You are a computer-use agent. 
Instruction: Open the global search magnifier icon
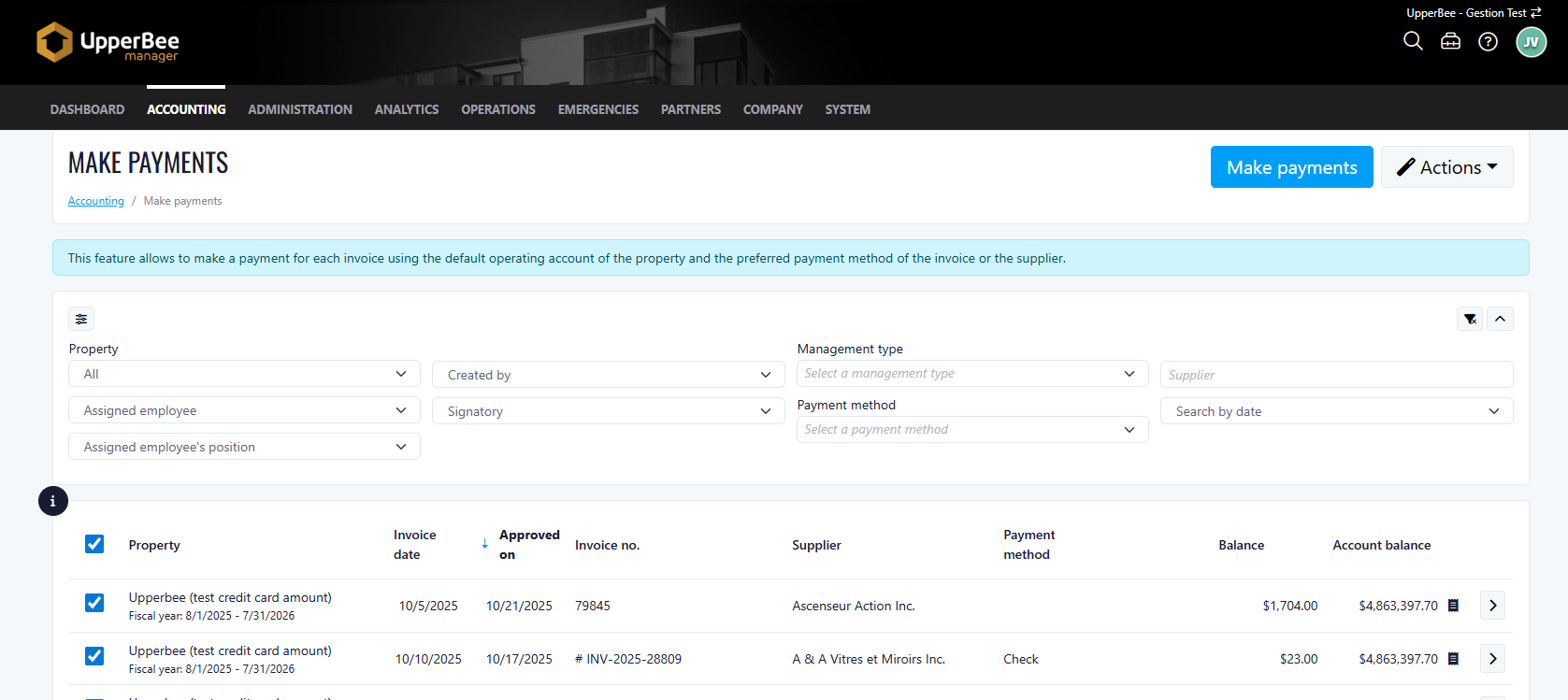coord(1413,41)
